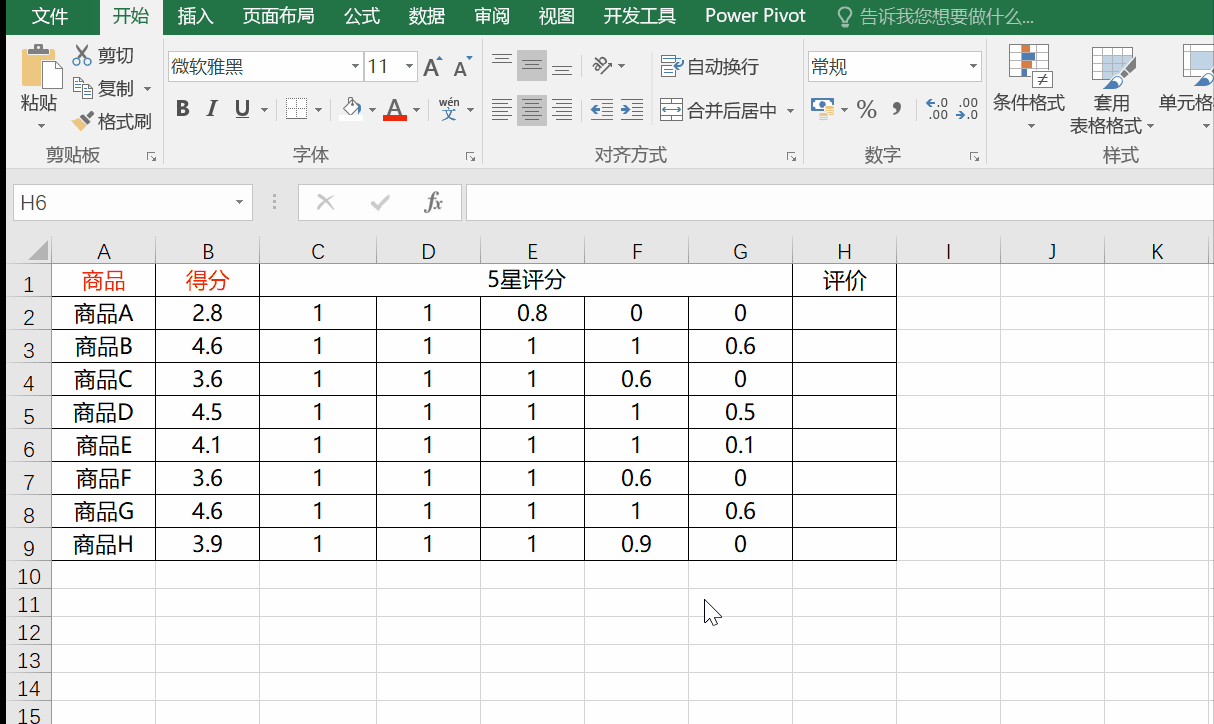This screenshot has width=1214, height=724.
Task: Open font name dropdown 微软雅黑
Action: (356, 67)
